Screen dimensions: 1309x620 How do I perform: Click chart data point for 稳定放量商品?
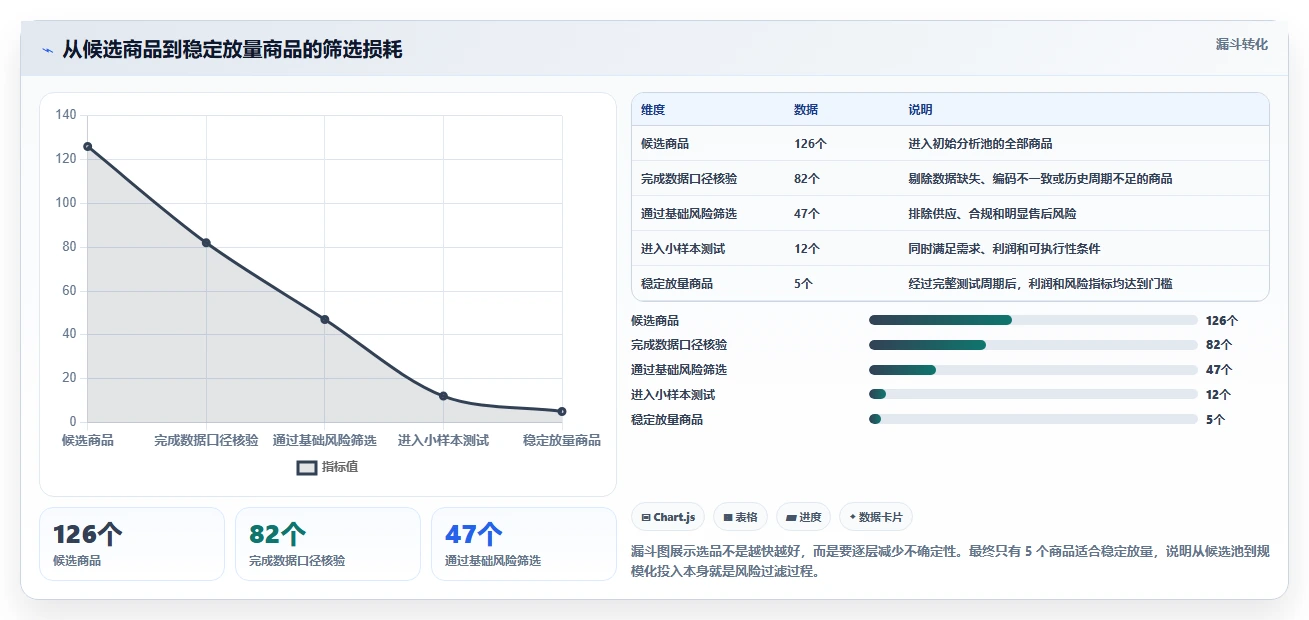click(x=562, y=411)
